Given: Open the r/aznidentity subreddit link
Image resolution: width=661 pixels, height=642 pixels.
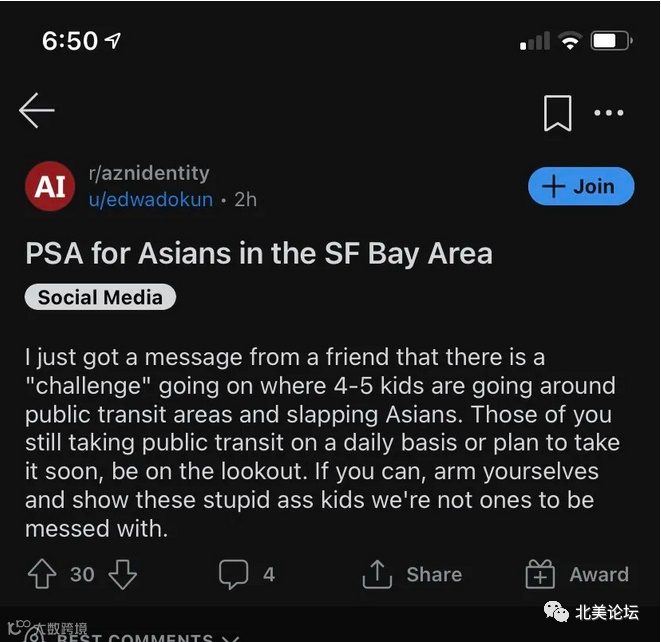Looking at the screenshot, I should click(149, 173).
